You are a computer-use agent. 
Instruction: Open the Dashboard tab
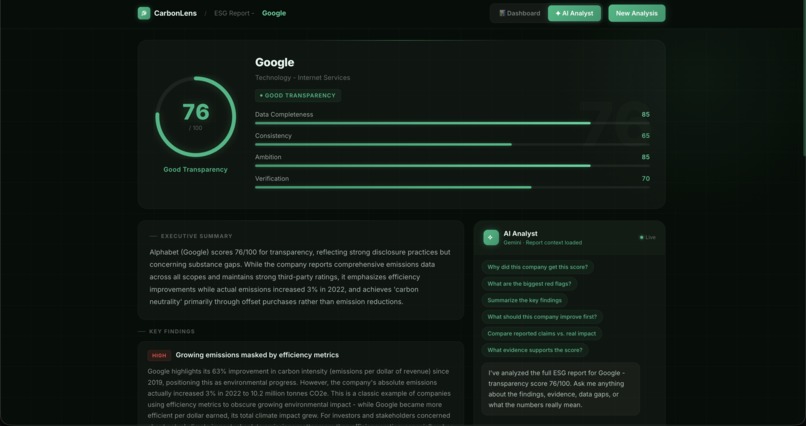coord(520,13)
